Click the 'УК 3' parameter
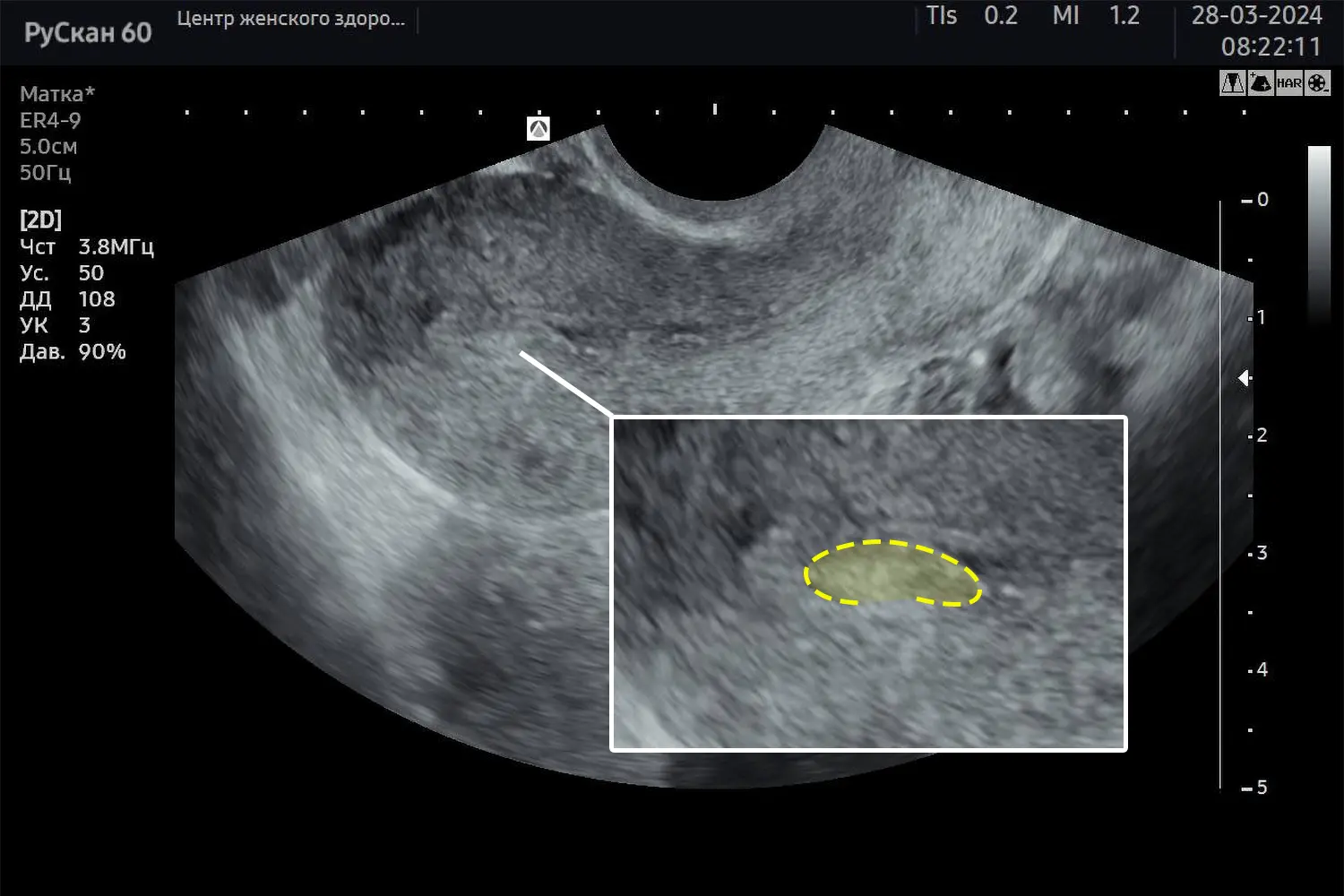The width and height of the screenshot is (1344, 896). [x=55, y=325]
